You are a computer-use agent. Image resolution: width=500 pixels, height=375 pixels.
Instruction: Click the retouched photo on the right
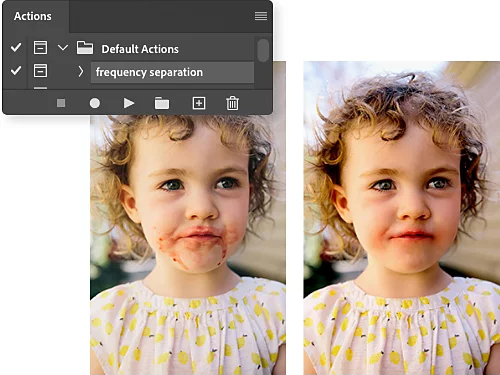402,218
